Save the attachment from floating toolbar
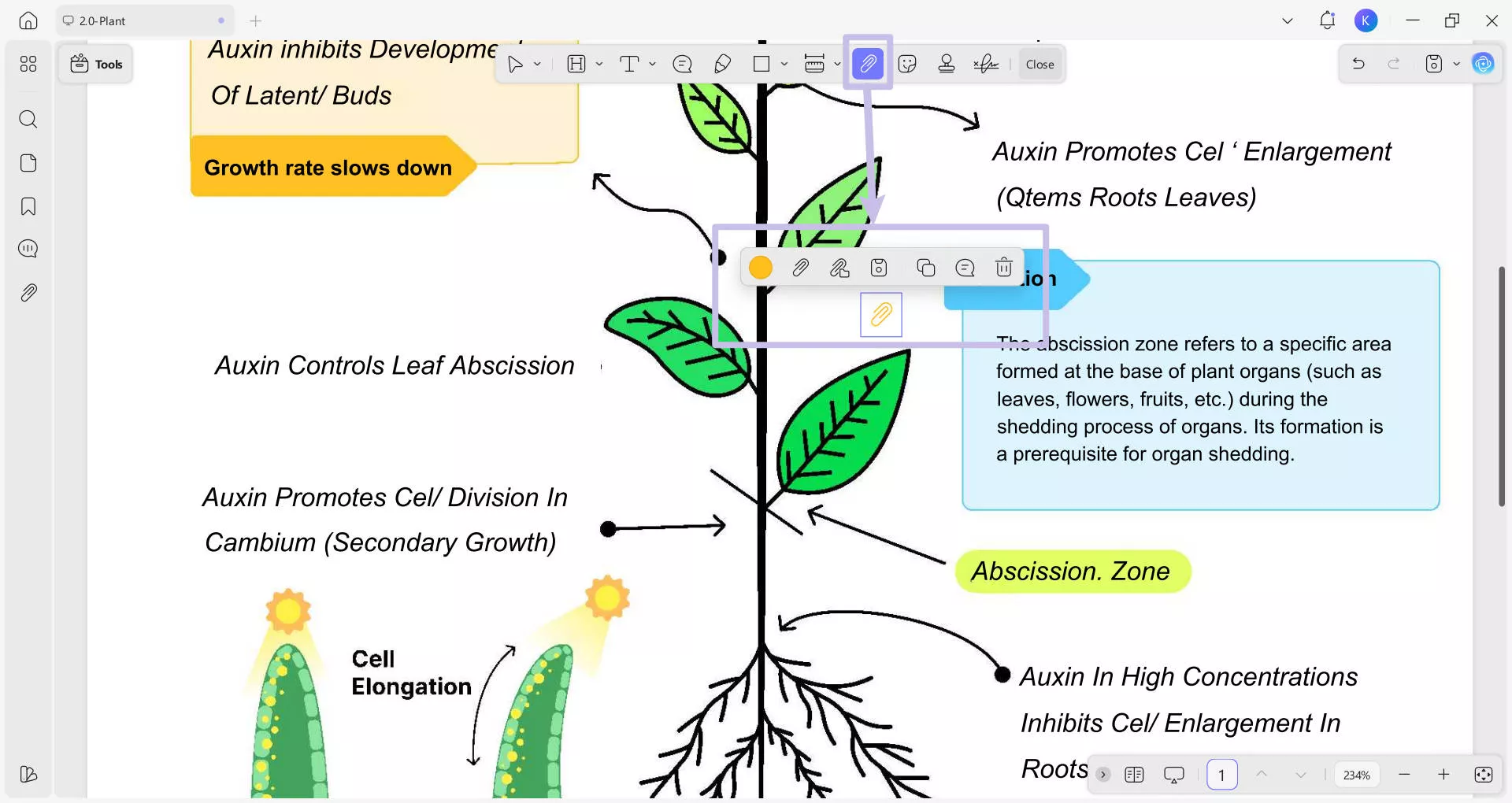The height and width of the screenshot is (803, 1512). click(x=879, y=268)
